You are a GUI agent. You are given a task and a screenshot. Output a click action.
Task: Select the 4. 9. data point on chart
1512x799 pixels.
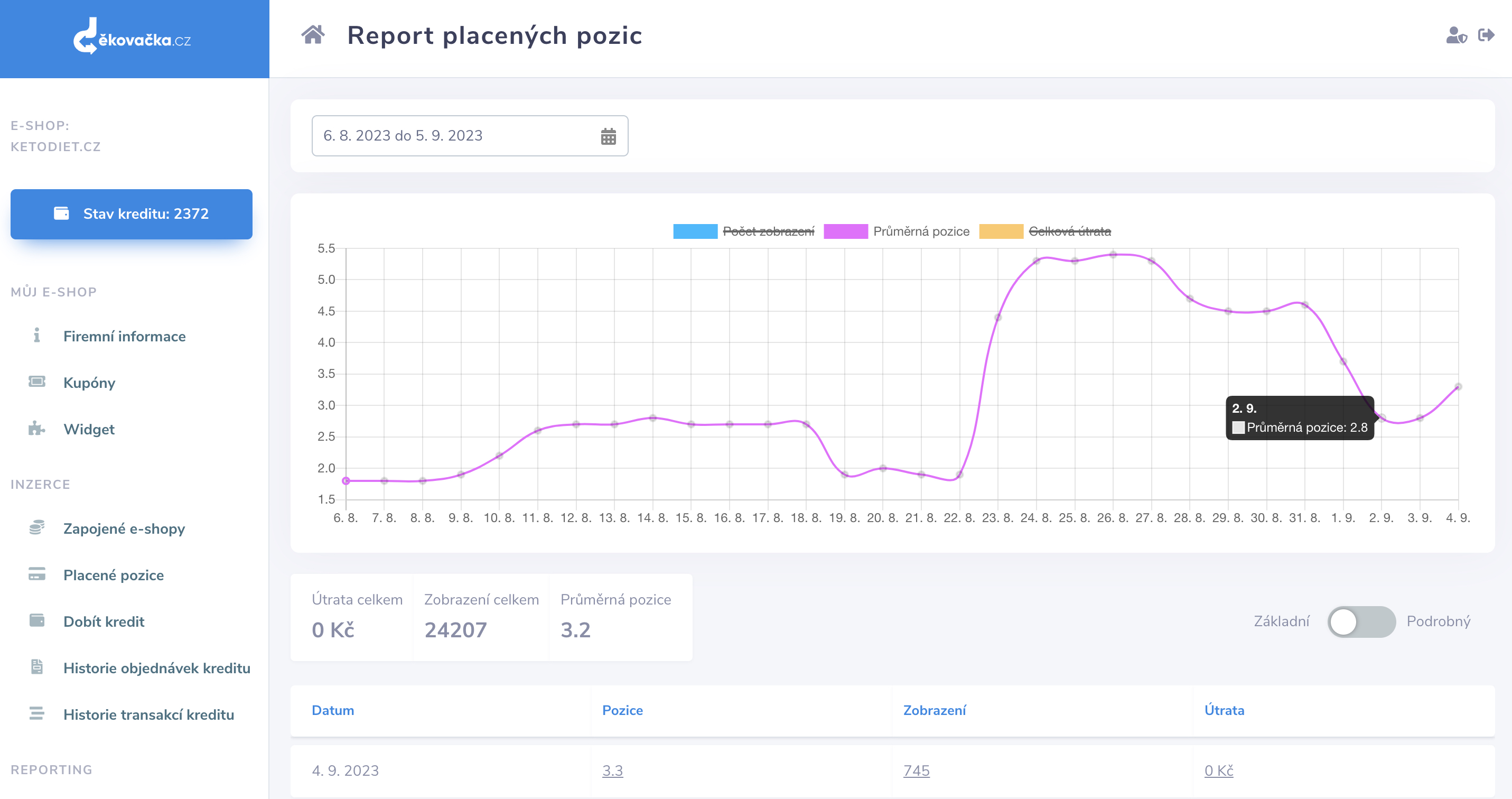click(1458, 387)
